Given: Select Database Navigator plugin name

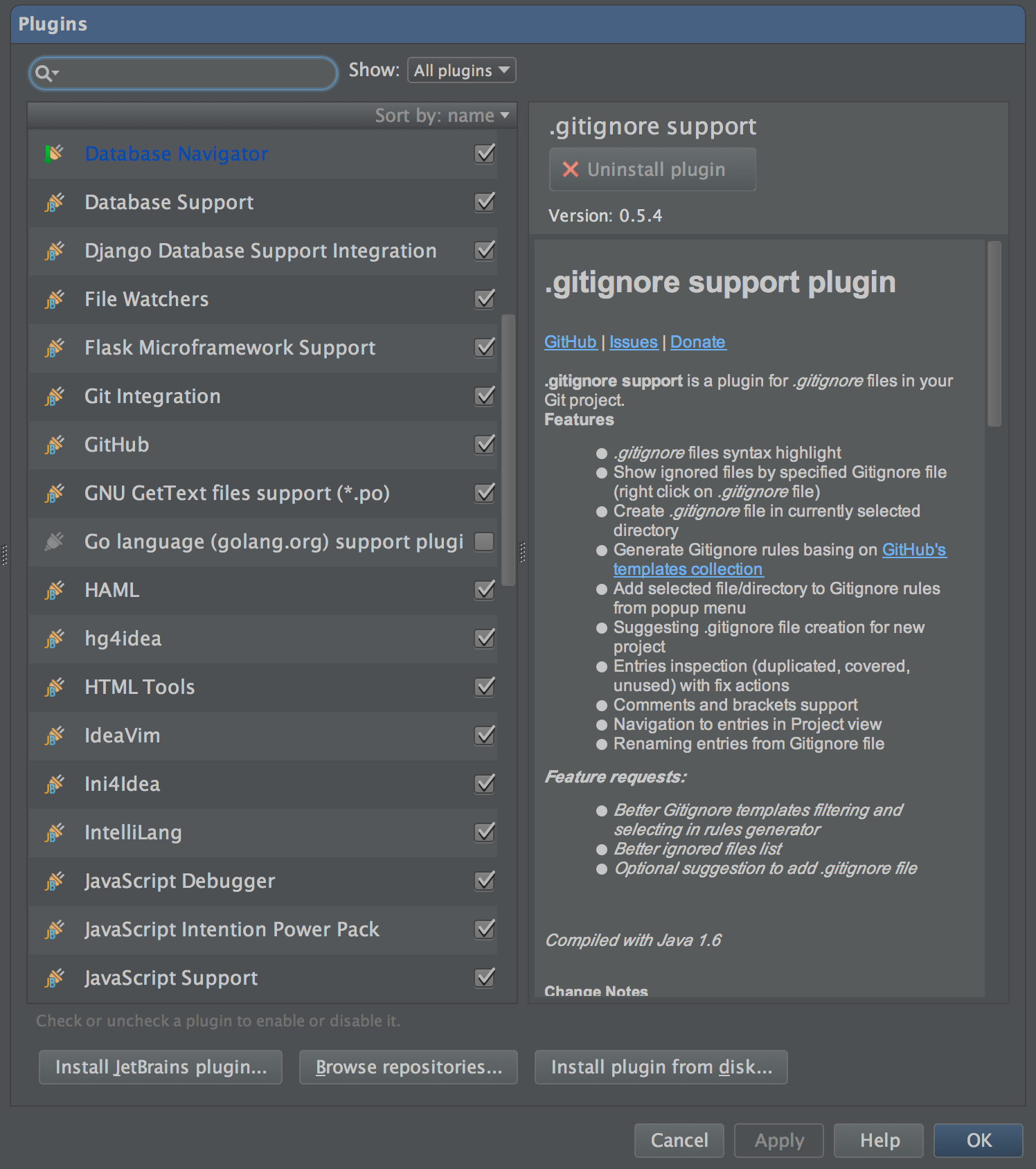Looking at the screenshot, I should 177,154.
